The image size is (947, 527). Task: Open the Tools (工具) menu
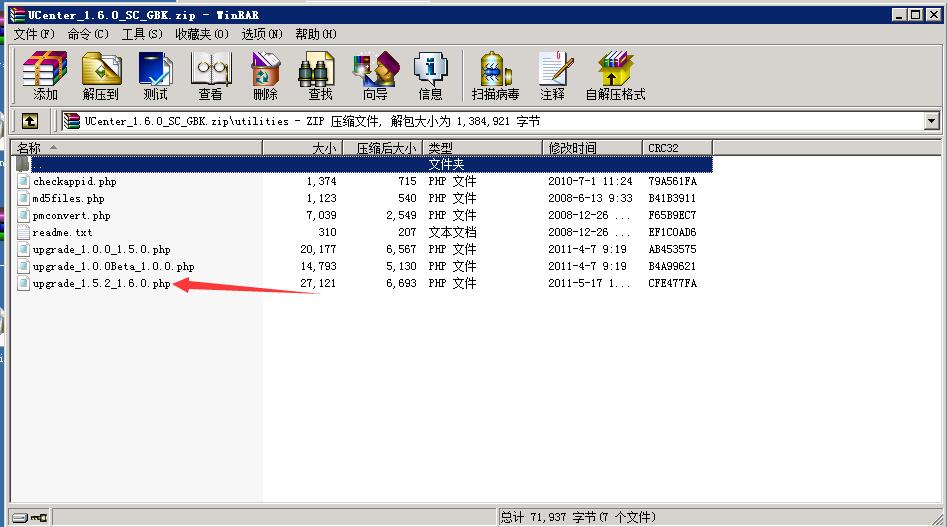pos(142,34)
